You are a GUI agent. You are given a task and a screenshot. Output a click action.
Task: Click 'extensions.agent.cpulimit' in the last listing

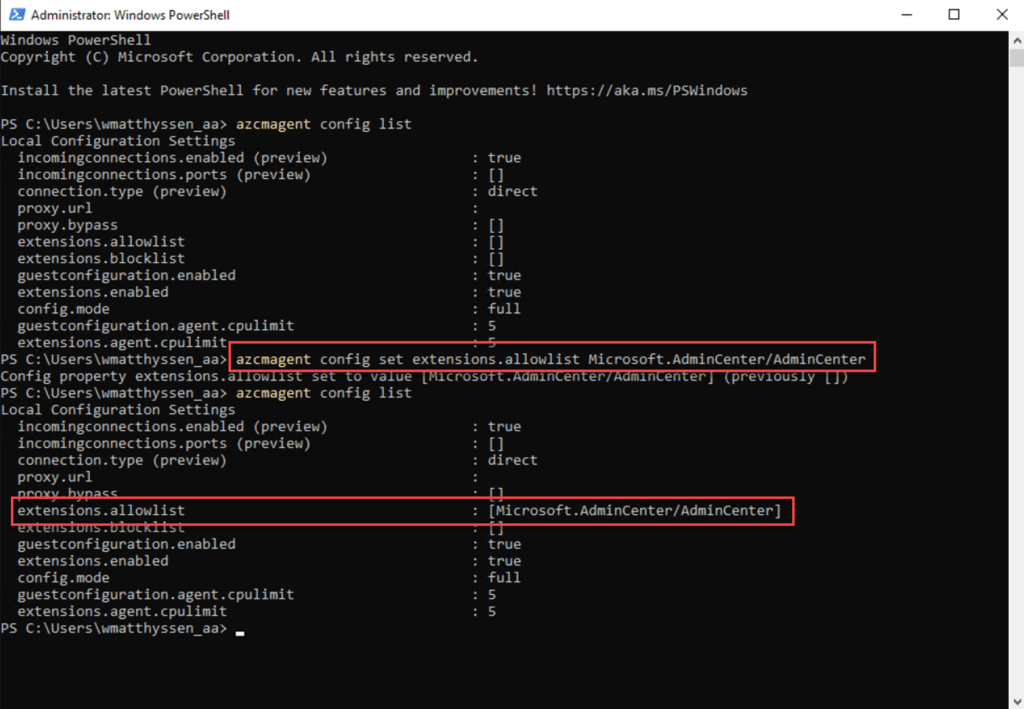(122, 611)
